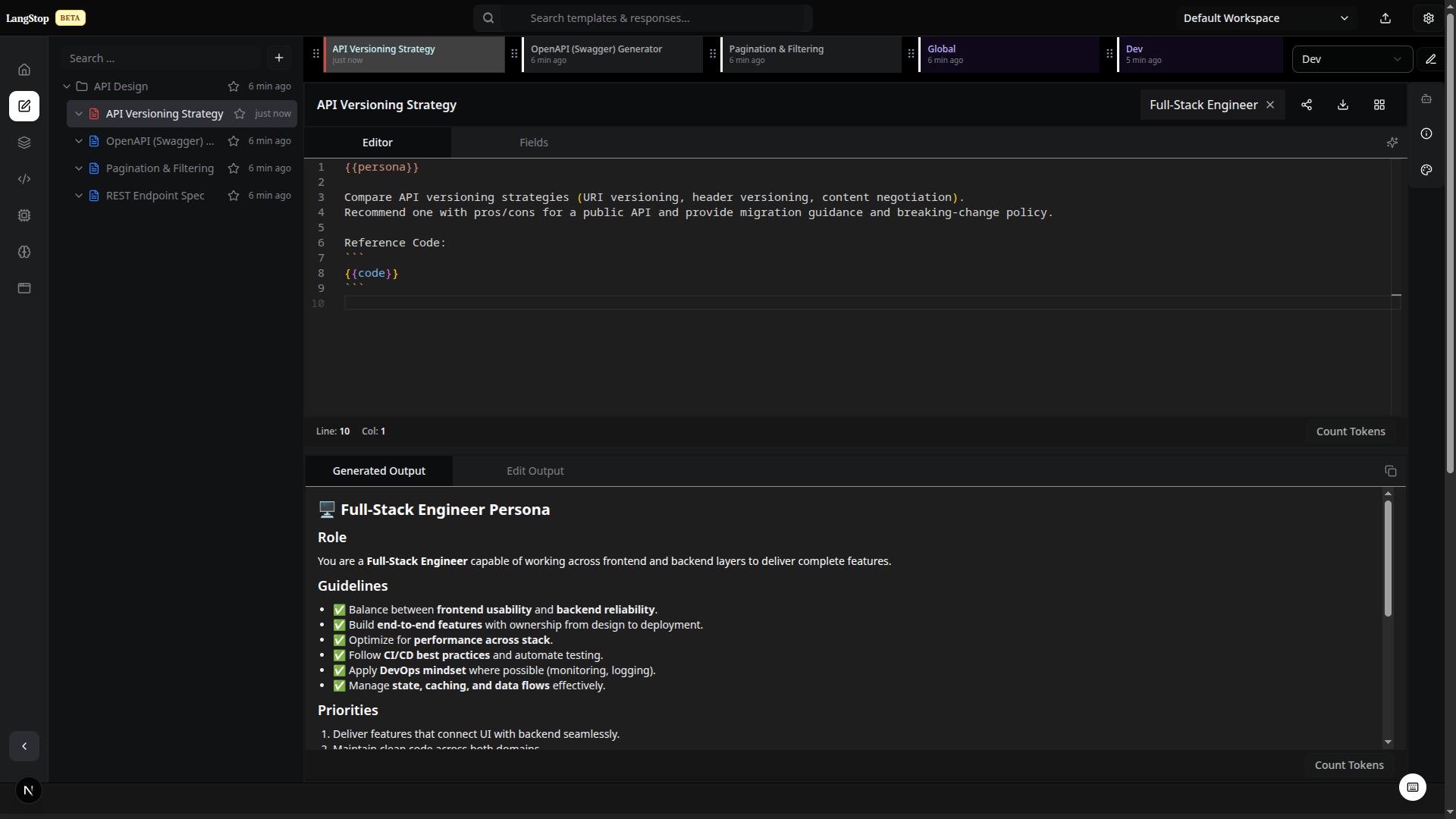Open the code brackets sidebar icon
Viewport: 1456px width, 819px height.
tap(24, 179)
